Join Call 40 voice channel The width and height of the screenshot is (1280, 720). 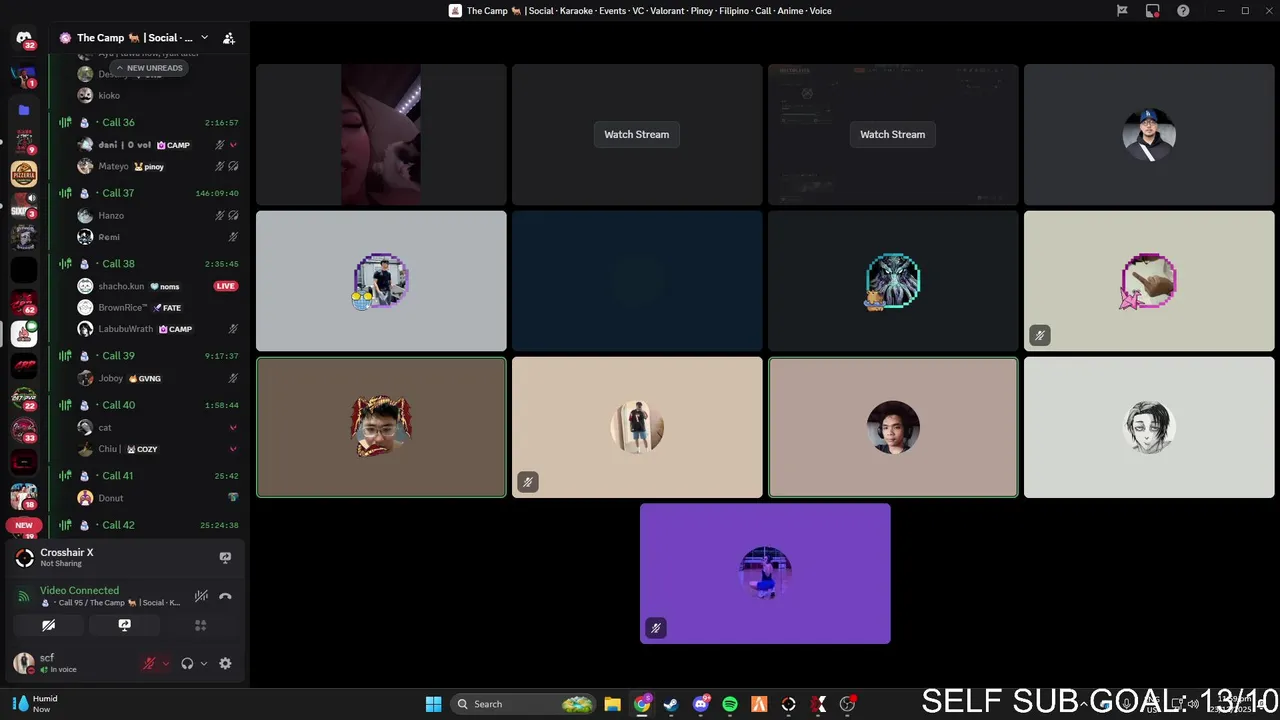(x=148, y=405)
